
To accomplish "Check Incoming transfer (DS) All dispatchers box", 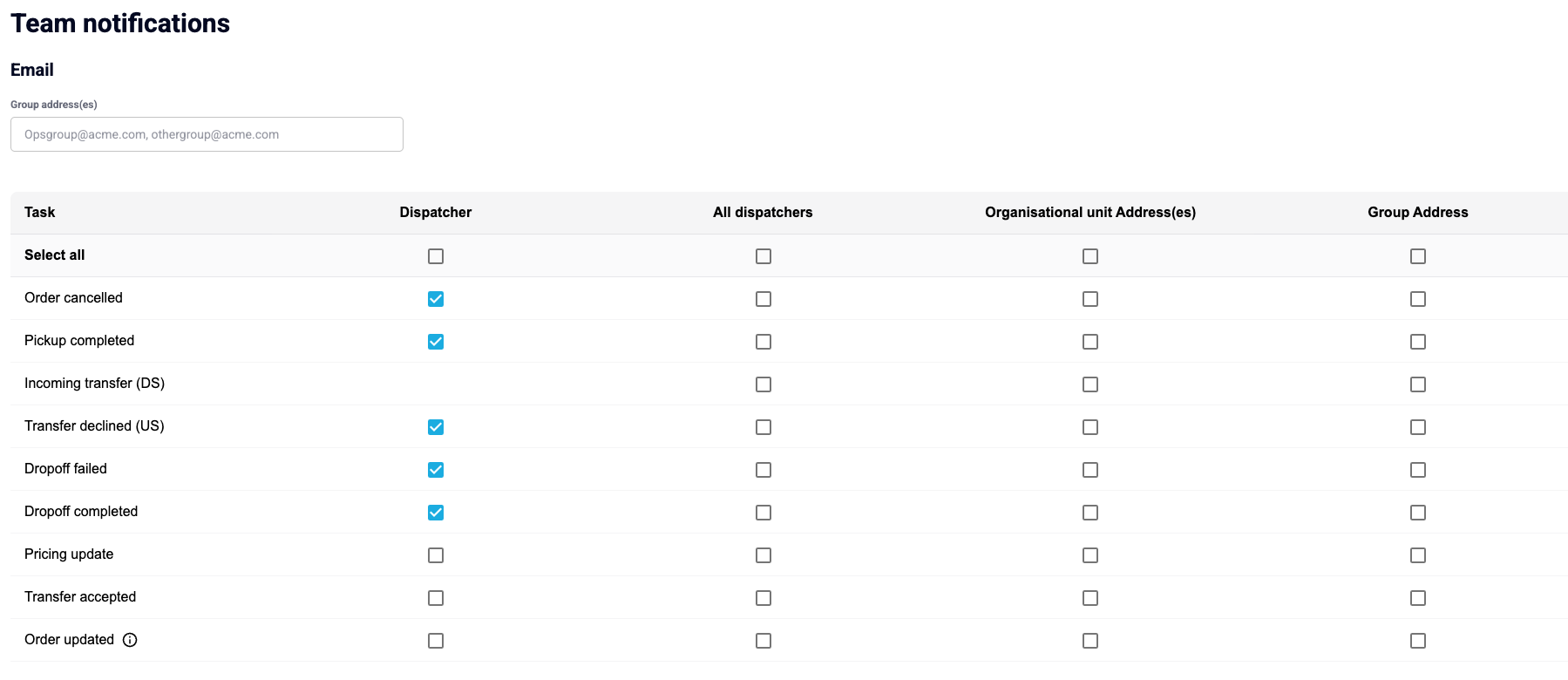I will (764, 384).
